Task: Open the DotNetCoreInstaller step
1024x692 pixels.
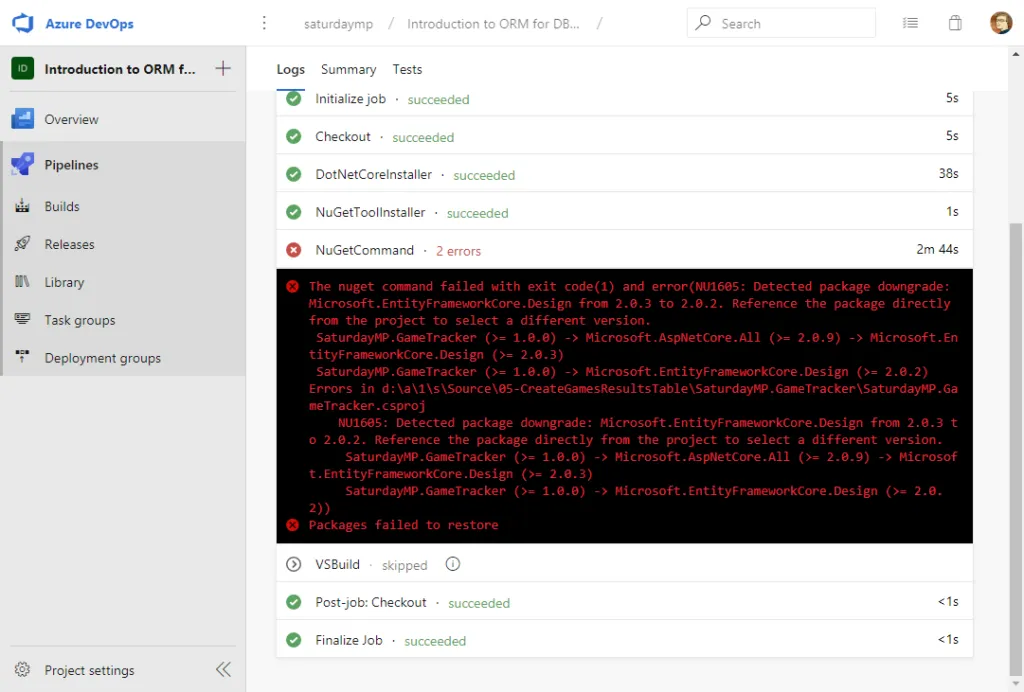Action: tap(624, 174)
